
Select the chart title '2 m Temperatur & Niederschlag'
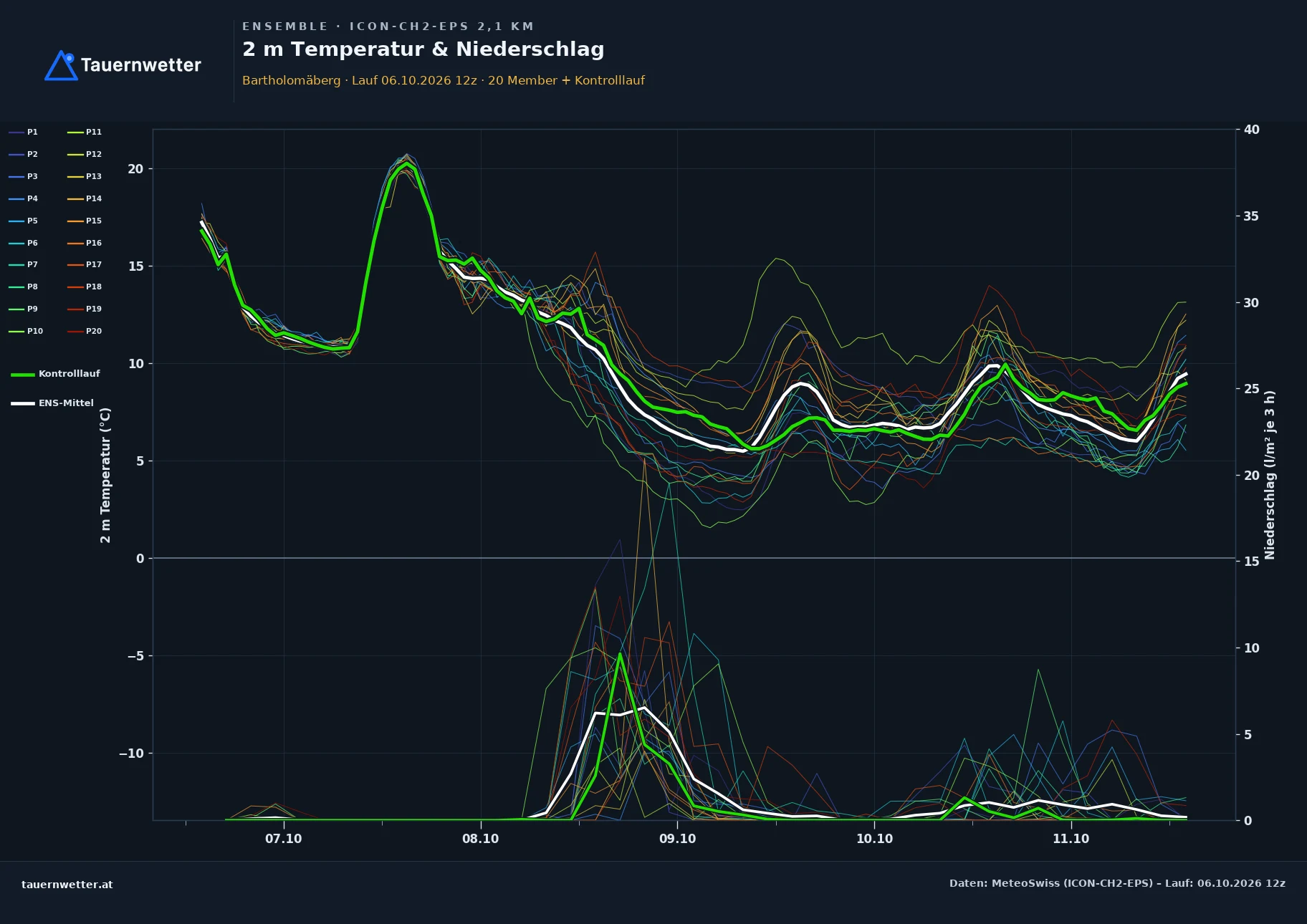click(x=423, y=49)
